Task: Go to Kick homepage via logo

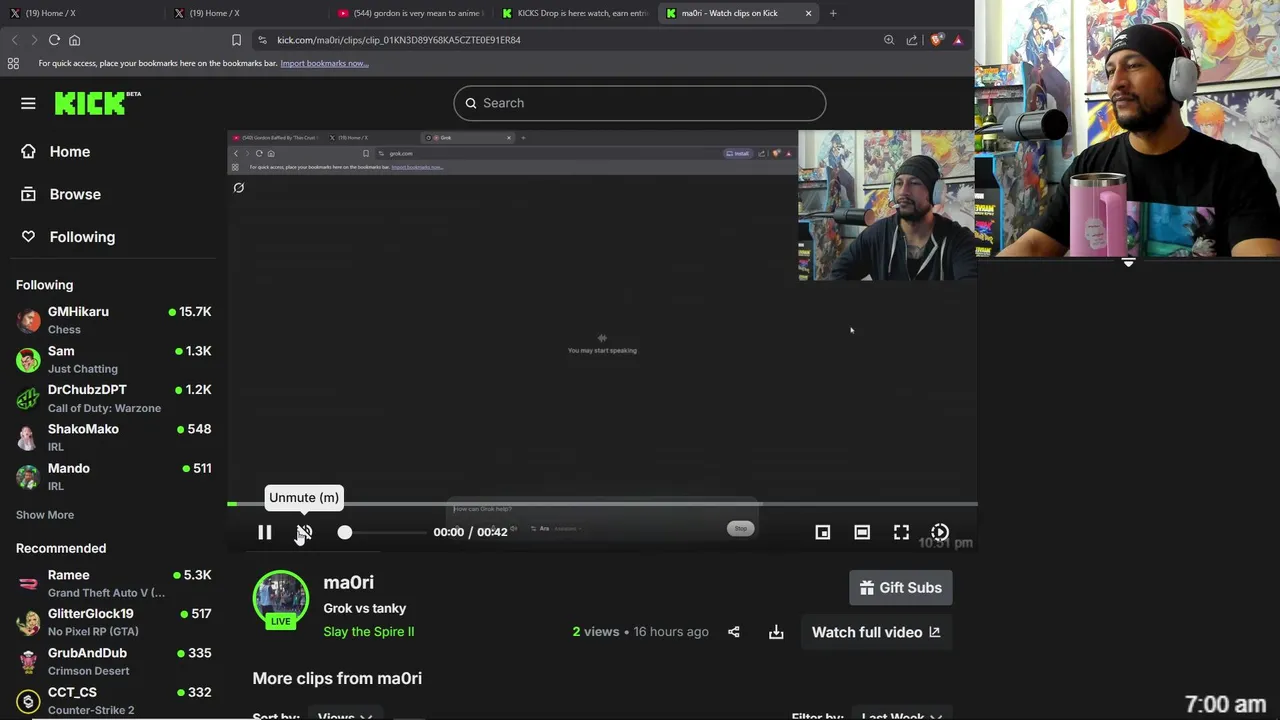Action: point(97,103)
